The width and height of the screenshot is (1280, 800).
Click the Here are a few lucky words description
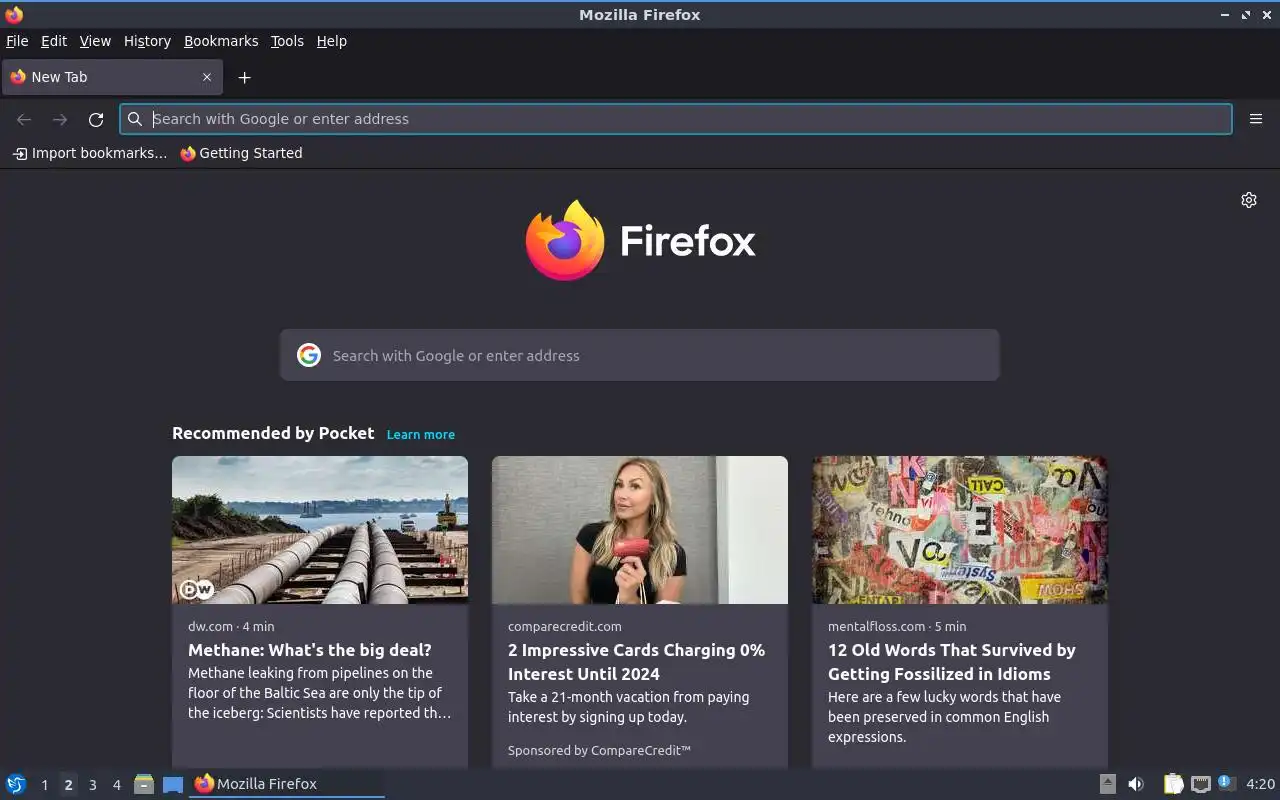point(944,717)
